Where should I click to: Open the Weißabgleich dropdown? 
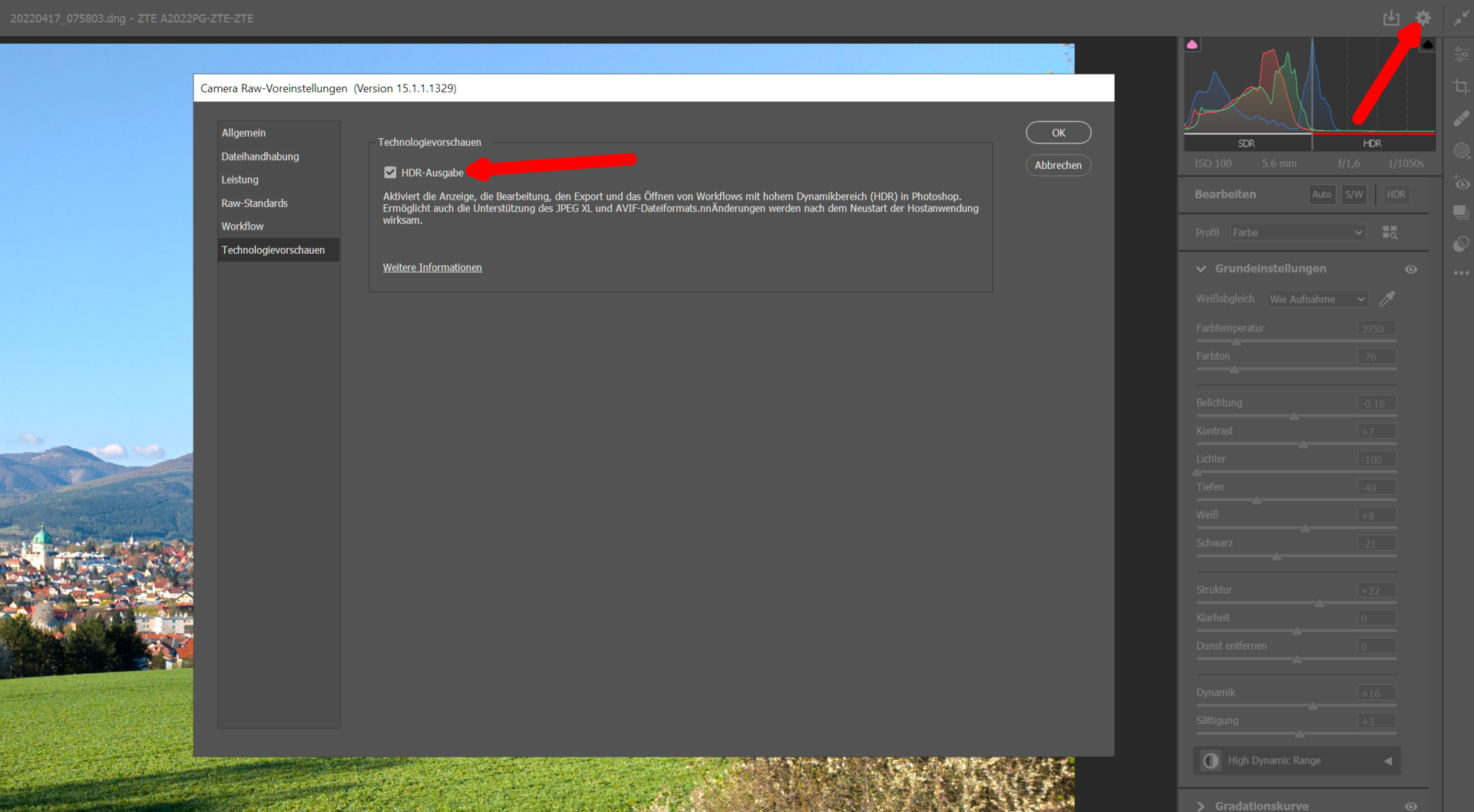pyautogui.click(x=1317, y=299)
